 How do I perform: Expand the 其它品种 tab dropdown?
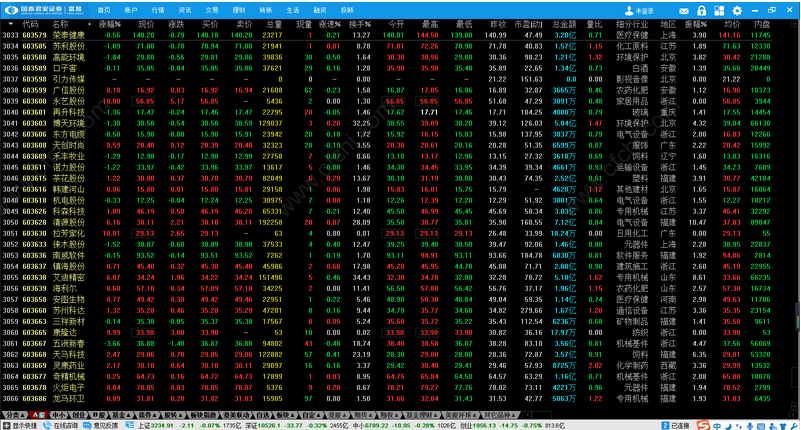point(513,415)
